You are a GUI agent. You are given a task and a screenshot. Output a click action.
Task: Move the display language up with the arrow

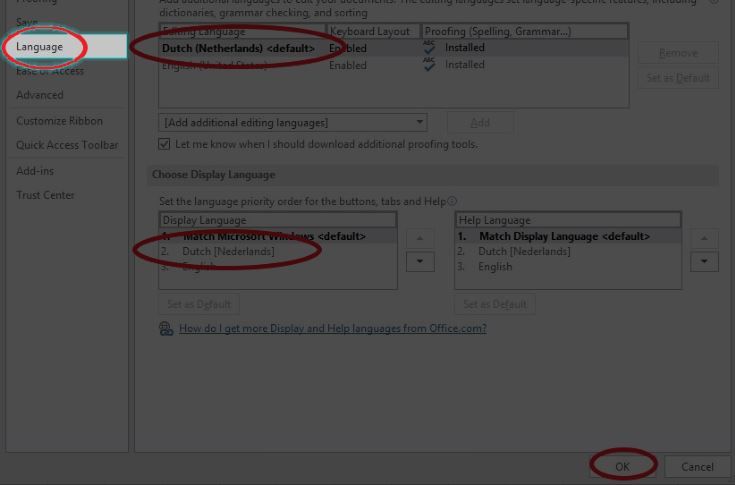pos(420,238)
